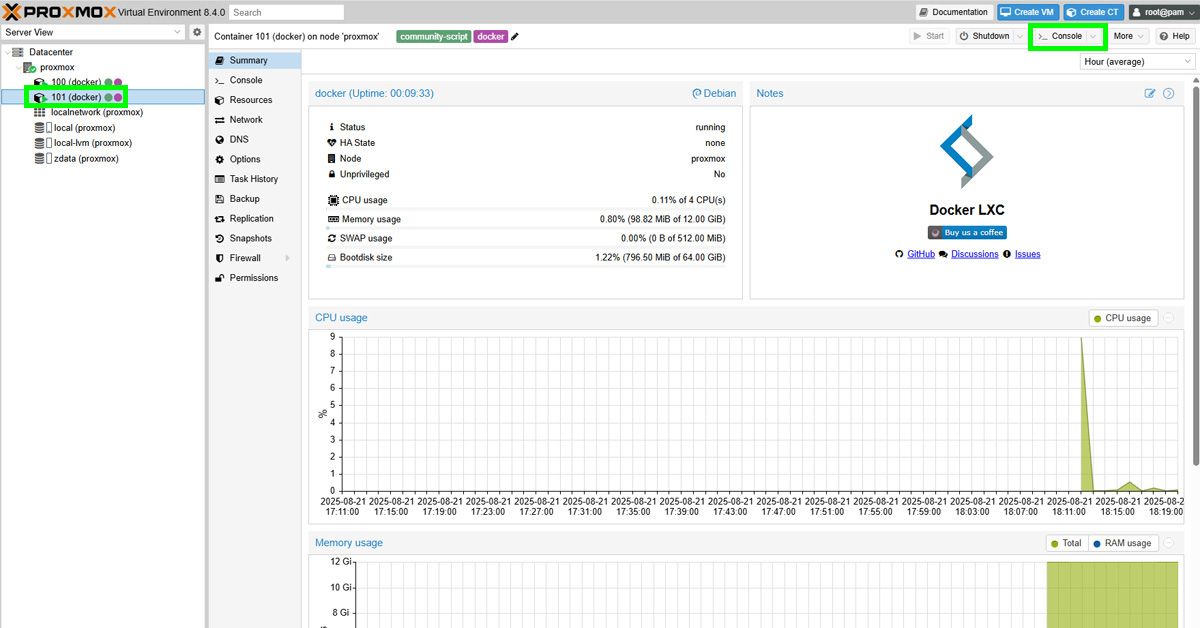The width and height of the screenshot is (1200, 628).
Task: Open the Shutdown options dropdown arrow
Action: click(1020, 36)
